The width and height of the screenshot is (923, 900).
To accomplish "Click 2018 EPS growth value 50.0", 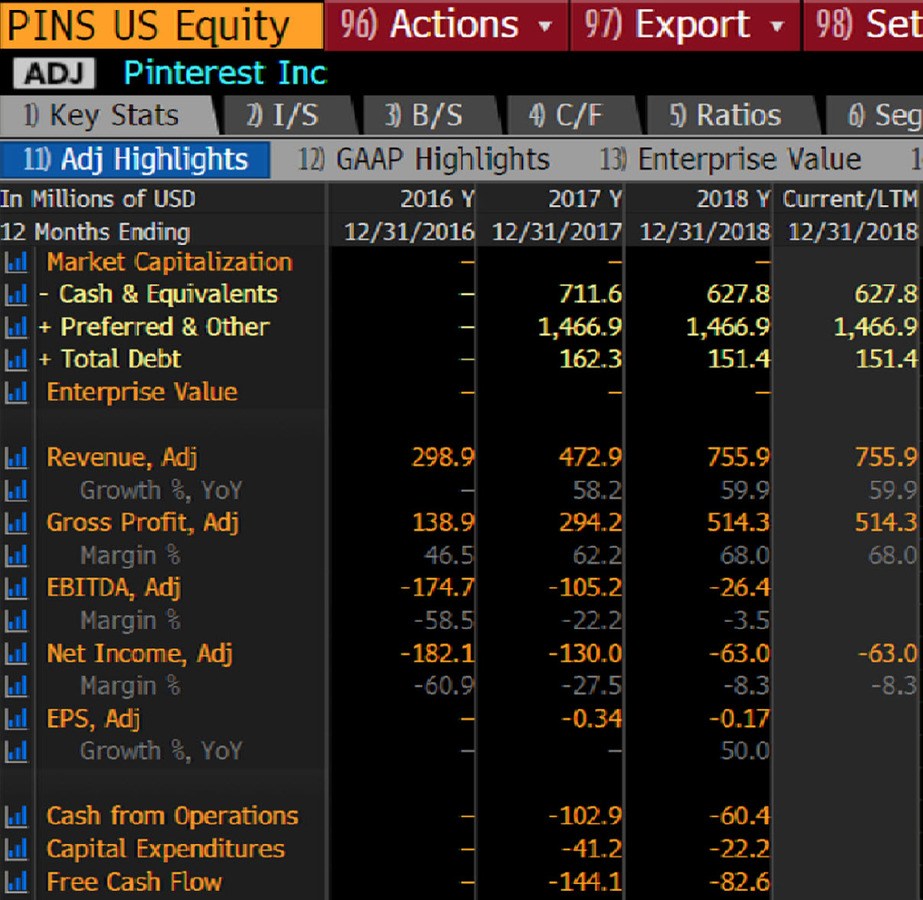I will click(x=745, y=751).
